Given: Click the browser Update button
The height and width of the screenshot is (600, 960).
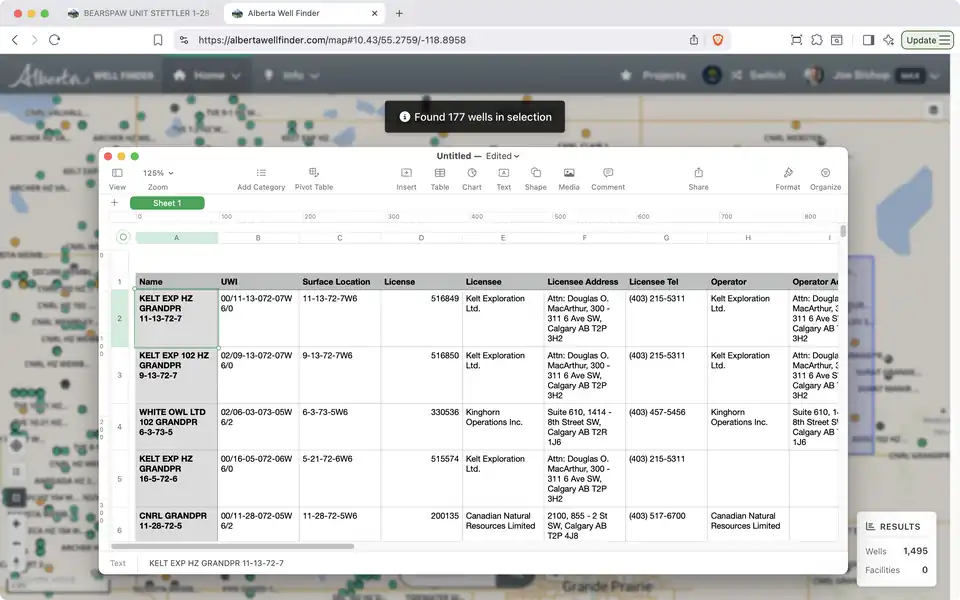Looking at the screenshot, I should point(928,40).
